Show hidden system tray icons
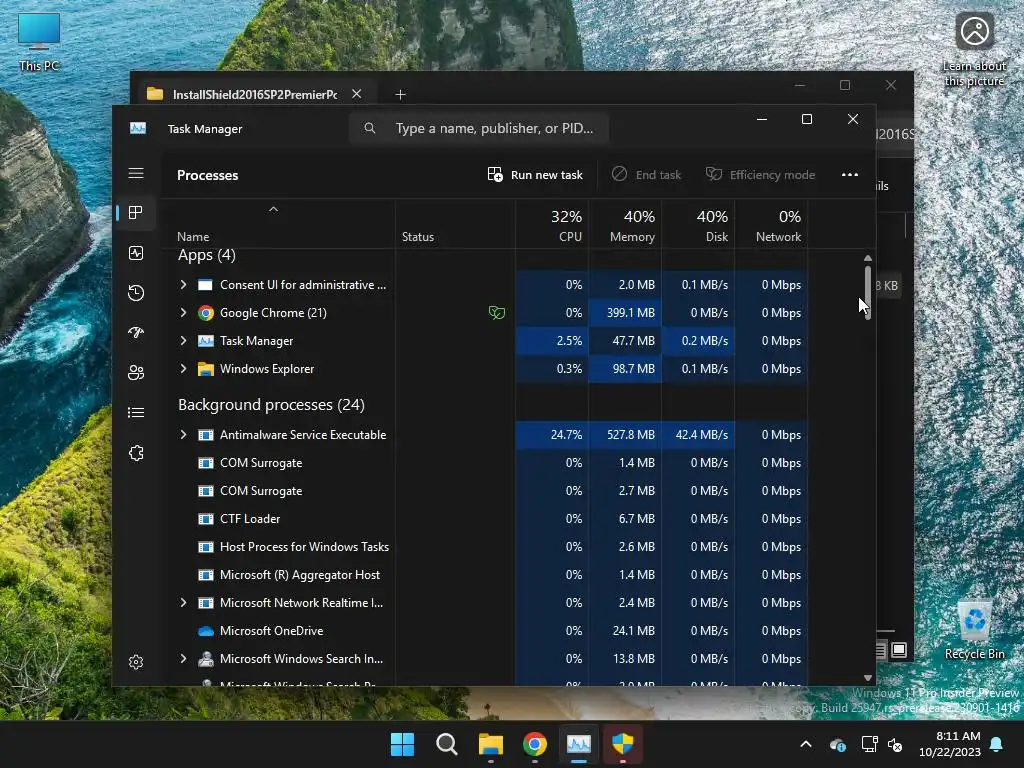The height and width of the screenshot is (768, 1024). click(x=806, y=744)
